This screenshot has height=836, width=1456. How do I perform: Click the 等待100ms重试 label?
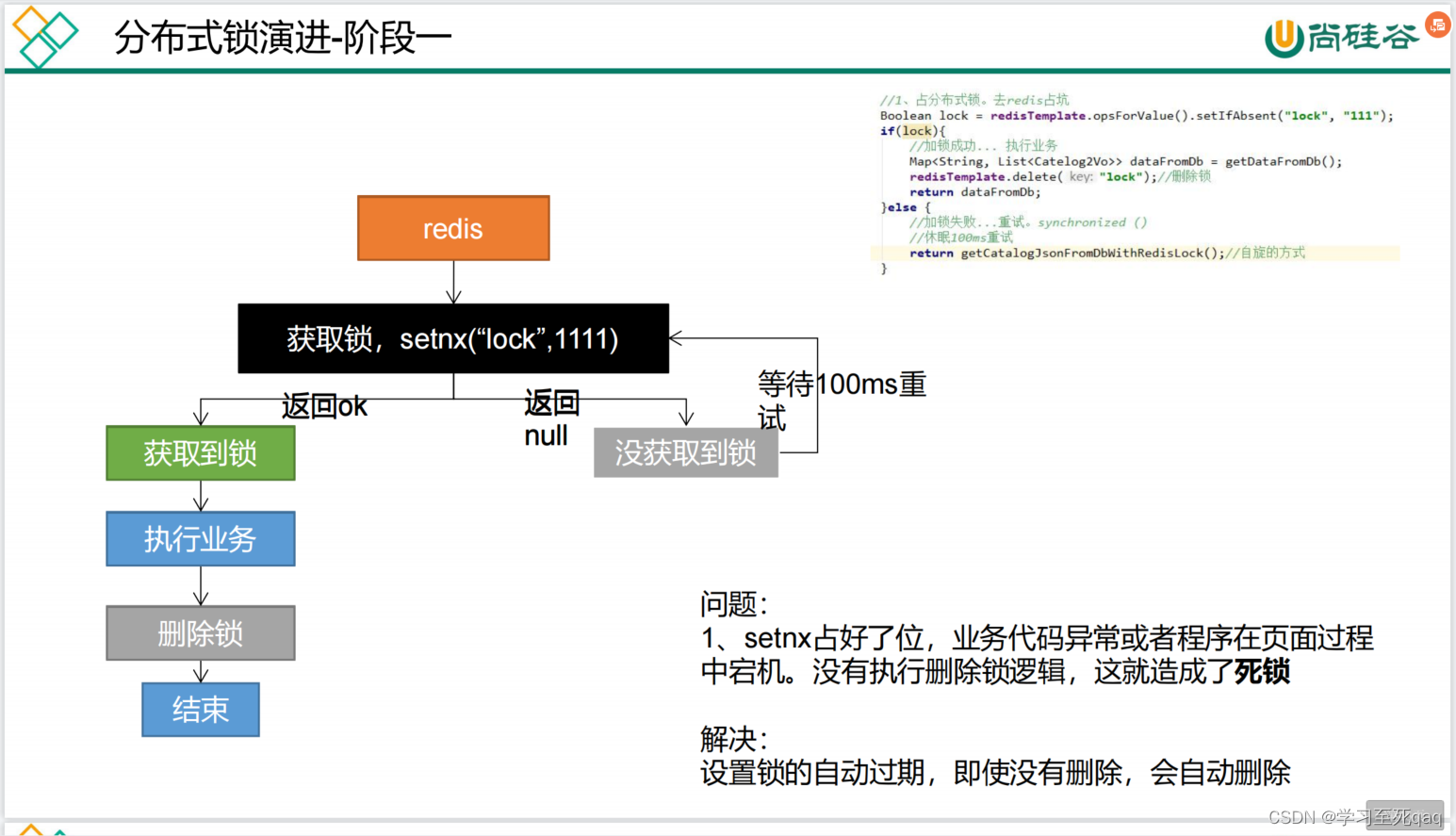coord(842,400)
